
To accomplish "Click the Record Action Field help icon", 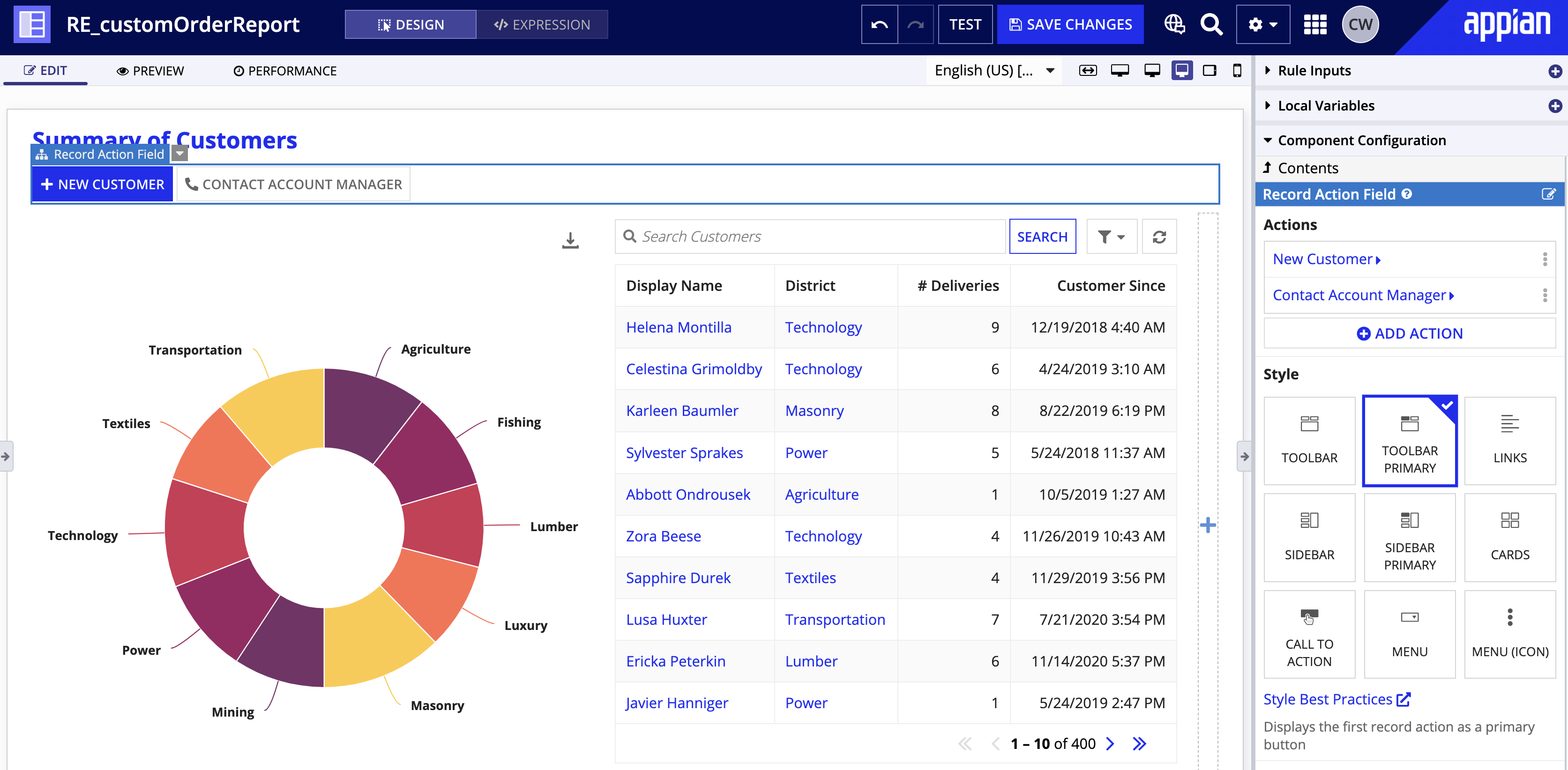I will click(1407, 194).
